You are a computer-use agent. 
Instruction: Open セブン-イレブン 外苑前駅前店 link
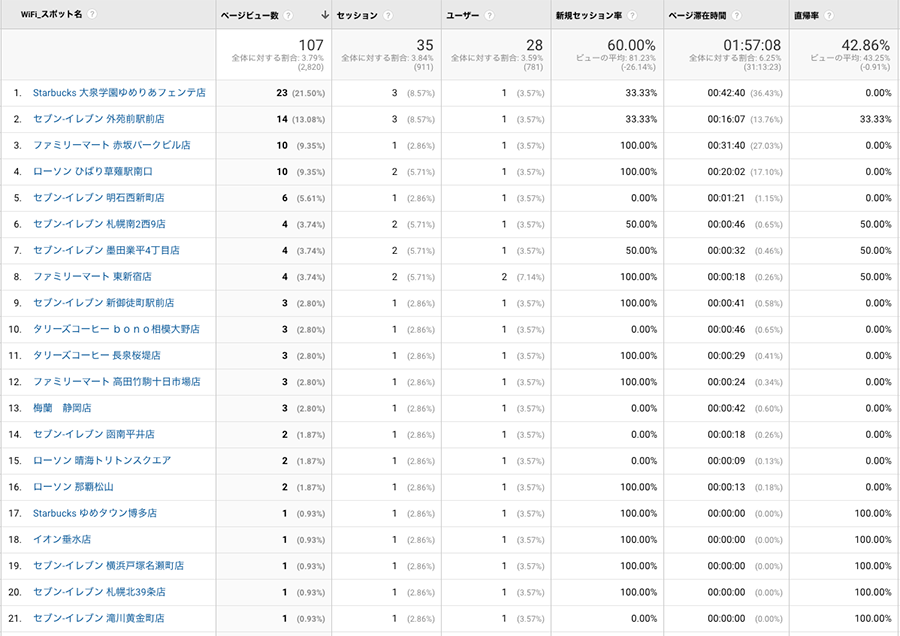tap(99, 119)
